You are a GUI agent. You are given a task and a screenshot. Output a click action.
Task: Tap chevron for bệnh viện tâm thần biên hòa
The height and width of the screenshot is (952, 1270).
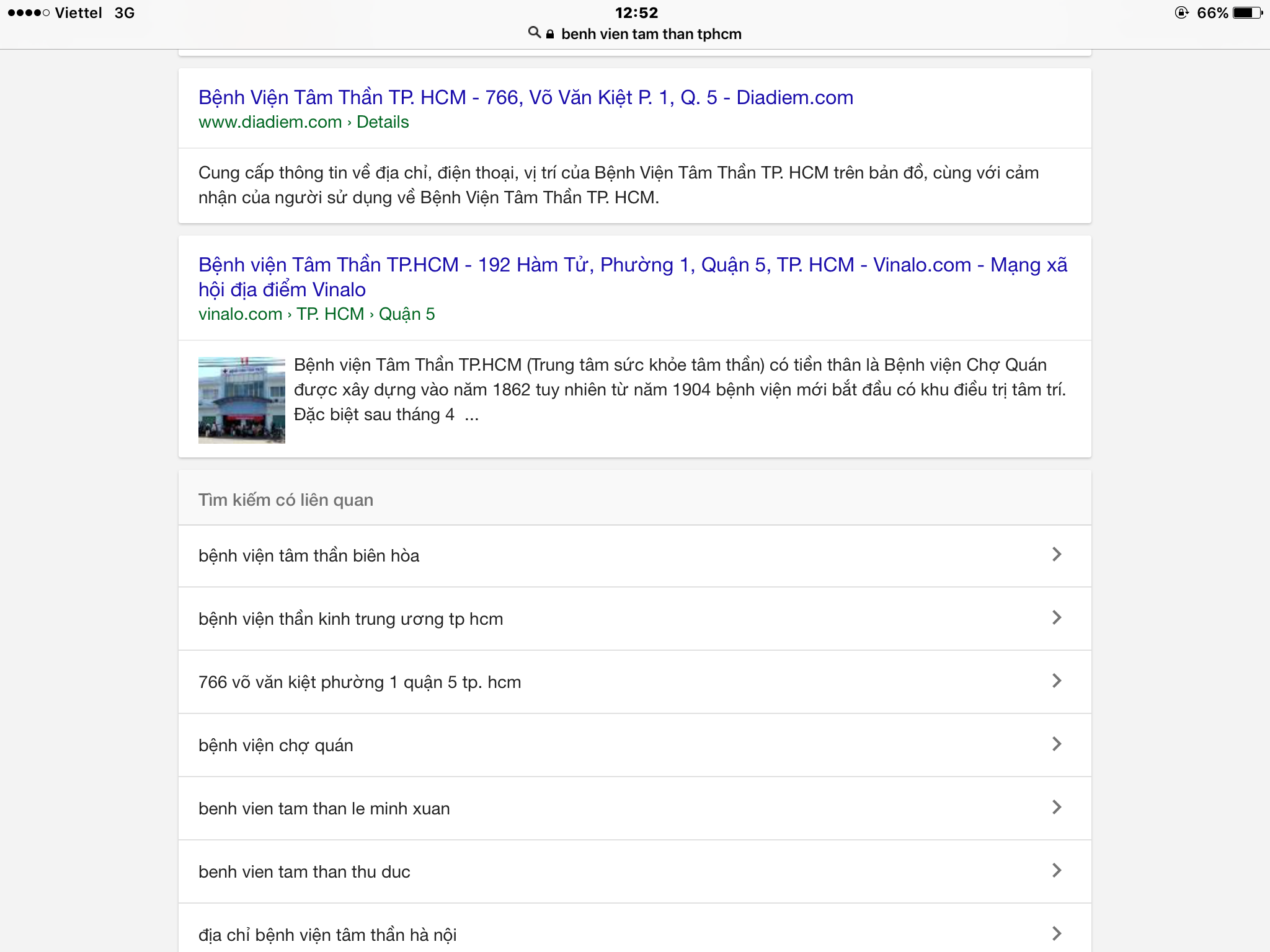[1057, 555]
